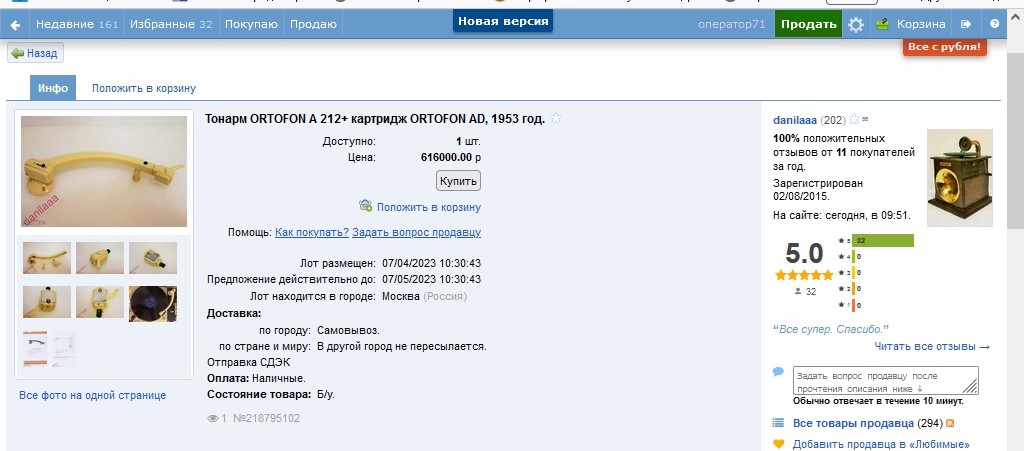Open the Как покупать? help link
The image size is (1024, 451).
point(312,232)
